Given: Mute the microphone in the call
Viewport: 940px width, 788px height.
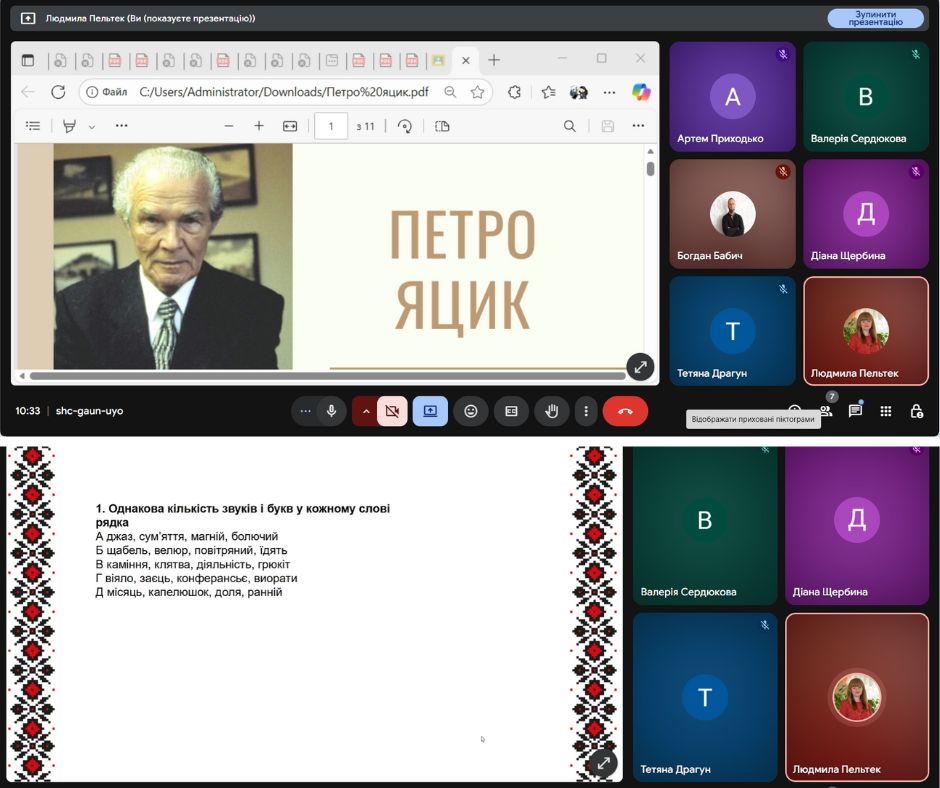Looking at the screenshot, I should 330,411.
